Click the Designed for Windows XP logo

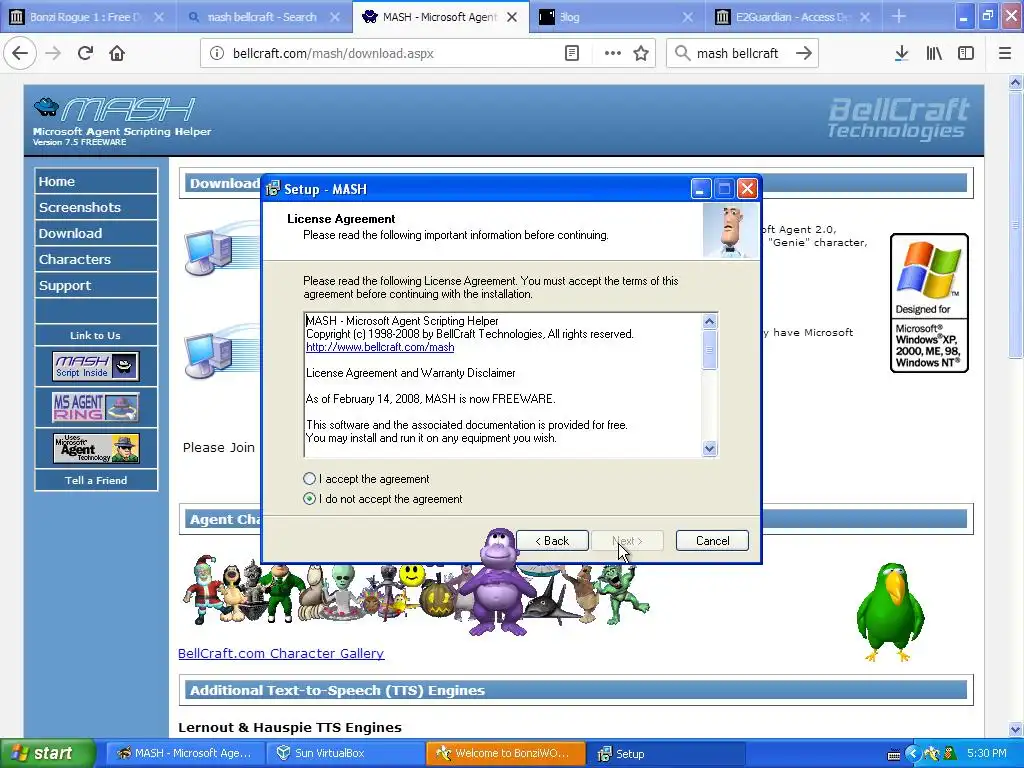coord(929,303)
